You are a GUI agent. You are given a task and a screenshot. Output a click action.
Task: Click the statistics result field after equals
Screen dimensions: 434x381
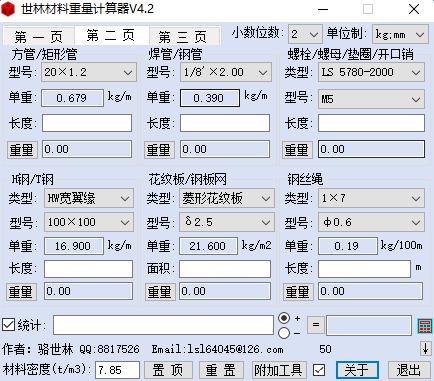(369, 325)
